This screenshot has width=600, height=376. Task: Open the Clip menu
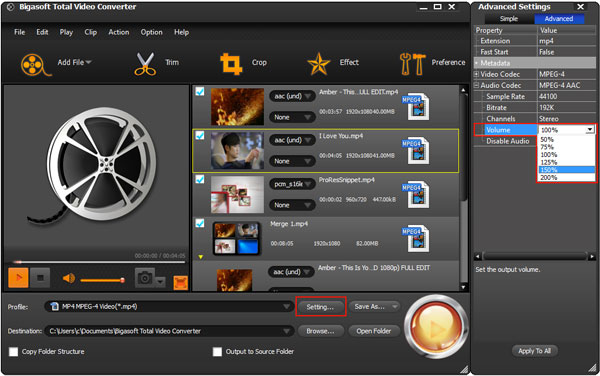coord(91,32)
